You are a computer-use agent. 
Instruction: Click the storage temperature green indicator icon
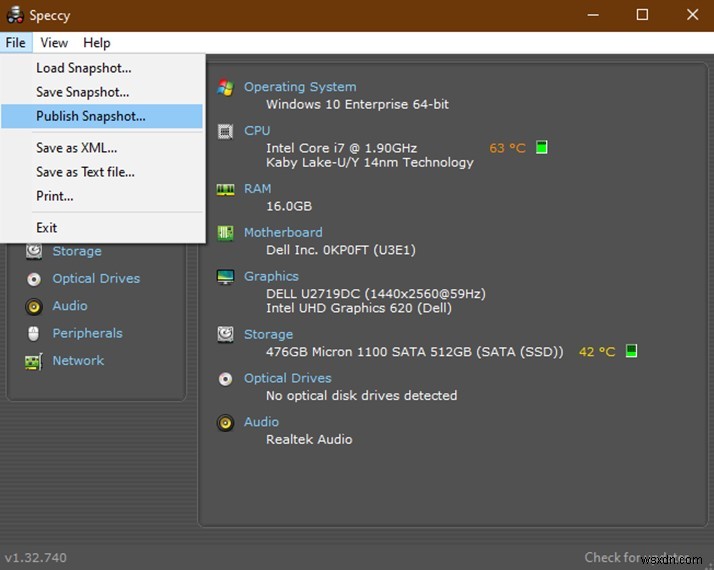point(631,351)
